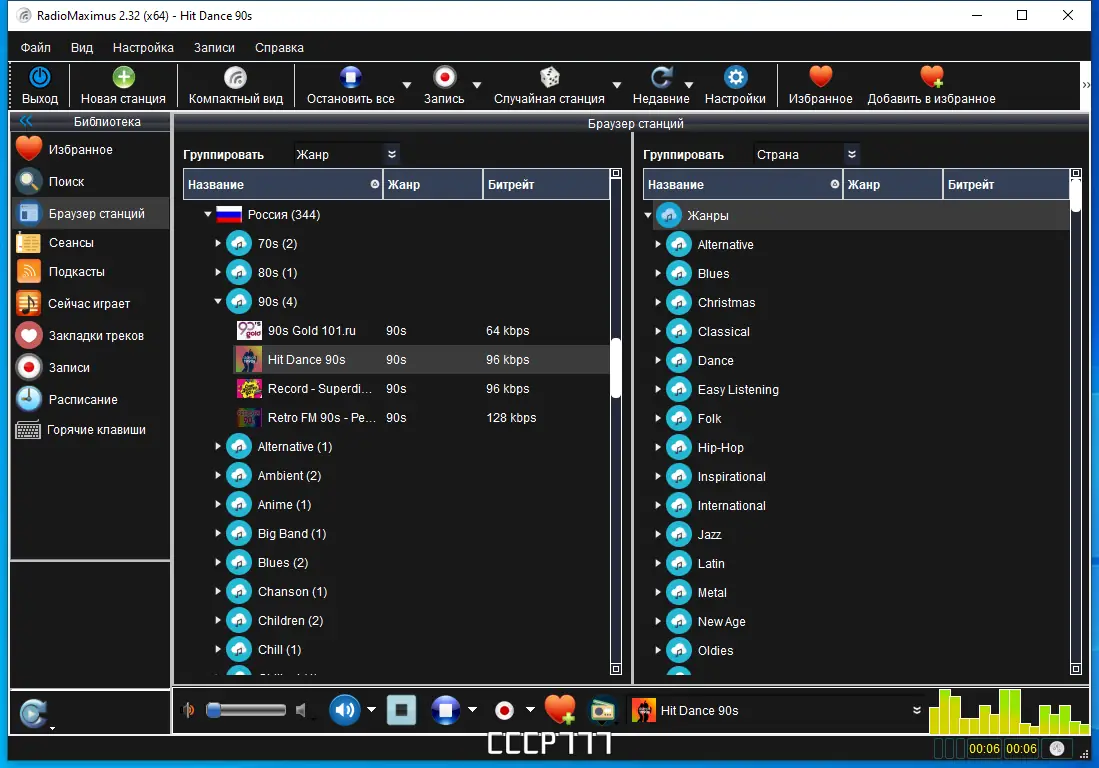Screen dimensions: 1099x768
Task: Select the Retro FM 90s station row
Action: click(421, 417)
